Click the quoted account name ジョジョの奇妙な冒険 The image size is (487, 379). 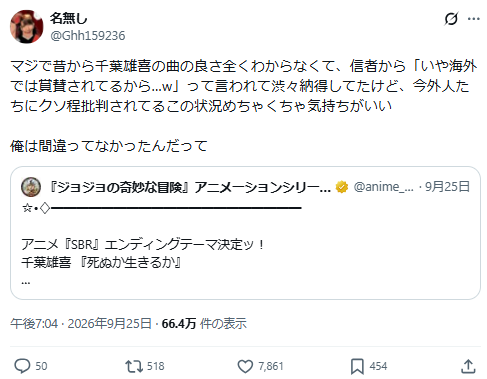[189, 187]
